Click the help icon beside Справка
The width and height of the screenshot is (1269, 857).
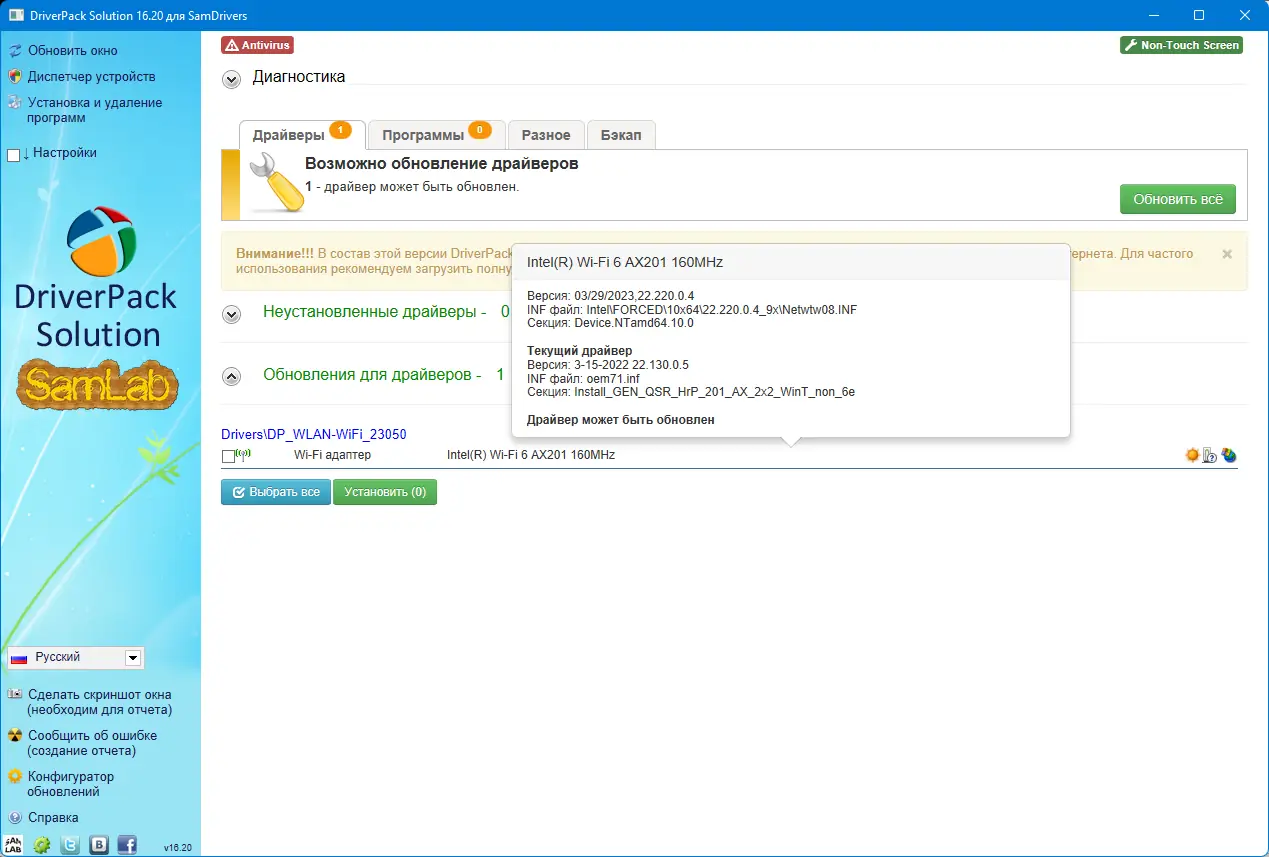(14, 817)
